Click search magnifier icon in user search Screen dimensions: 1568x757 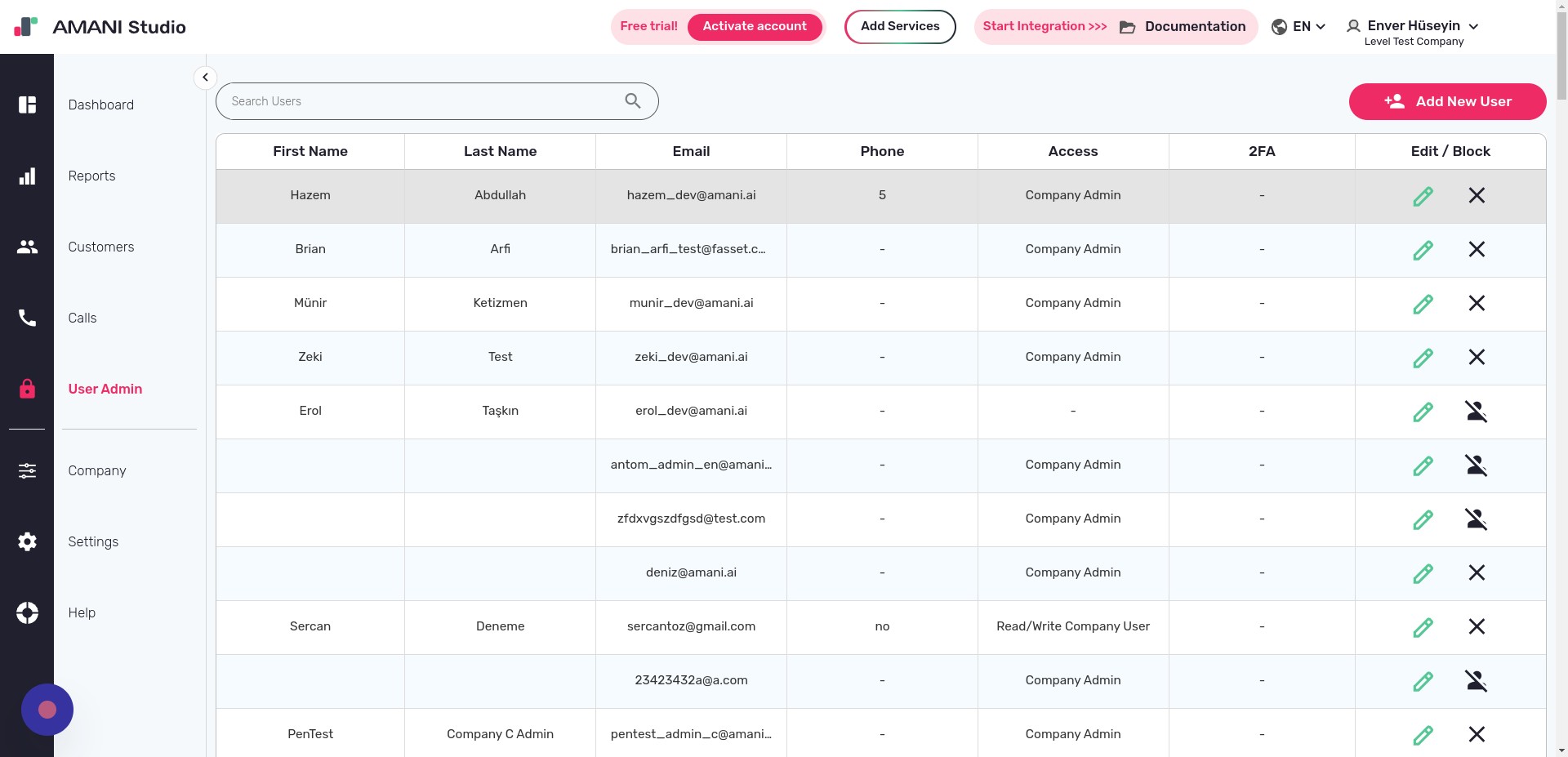pos(632,100)
